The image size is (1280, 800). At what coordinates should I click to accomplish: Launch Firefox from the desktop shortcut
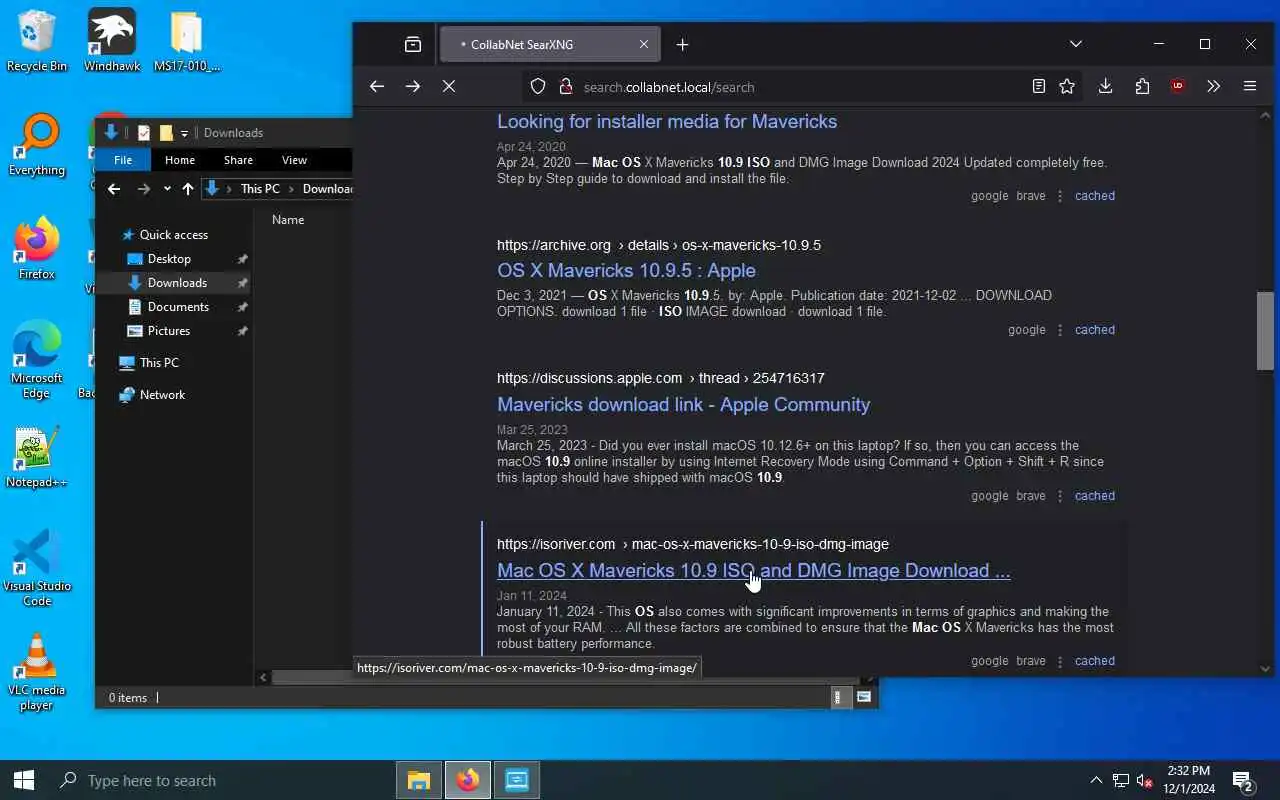pyautogui.click(x=36, y=249)
